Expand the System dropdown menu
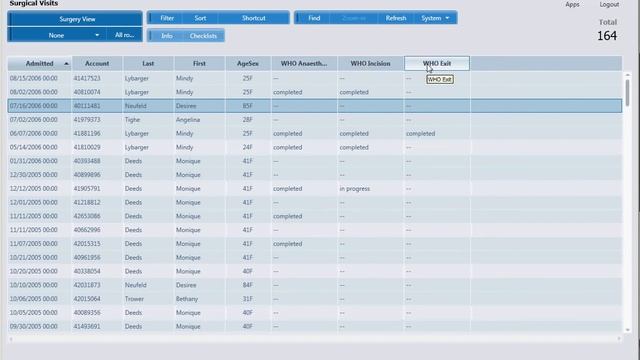The height and width of the screenshot is (360, 640). click(x=435, y=18)
